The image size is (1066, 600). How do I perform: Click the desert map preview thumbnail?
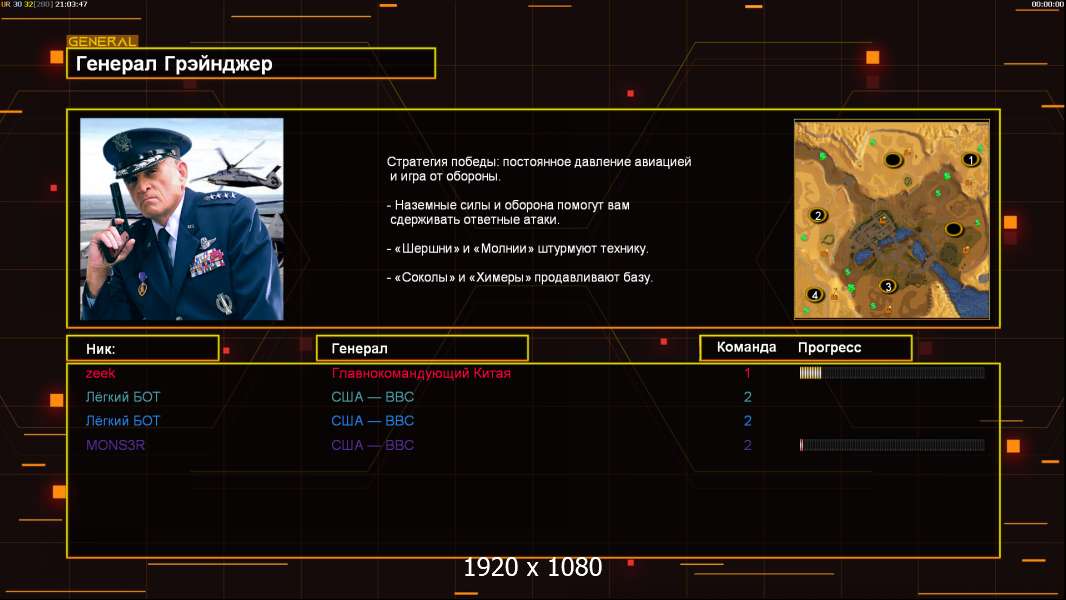tap(892, 219)
